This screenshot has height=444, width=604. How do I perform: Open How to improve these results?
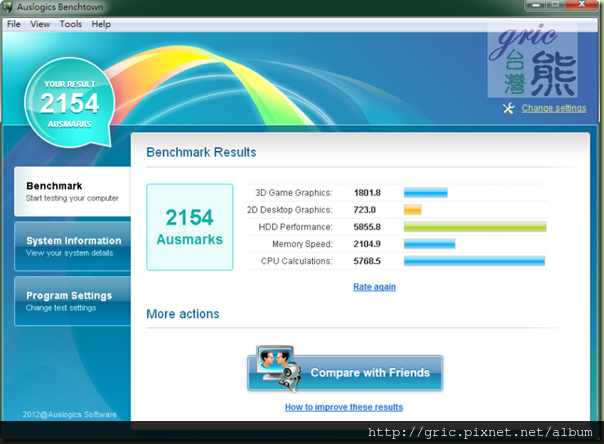pos(344,407)
